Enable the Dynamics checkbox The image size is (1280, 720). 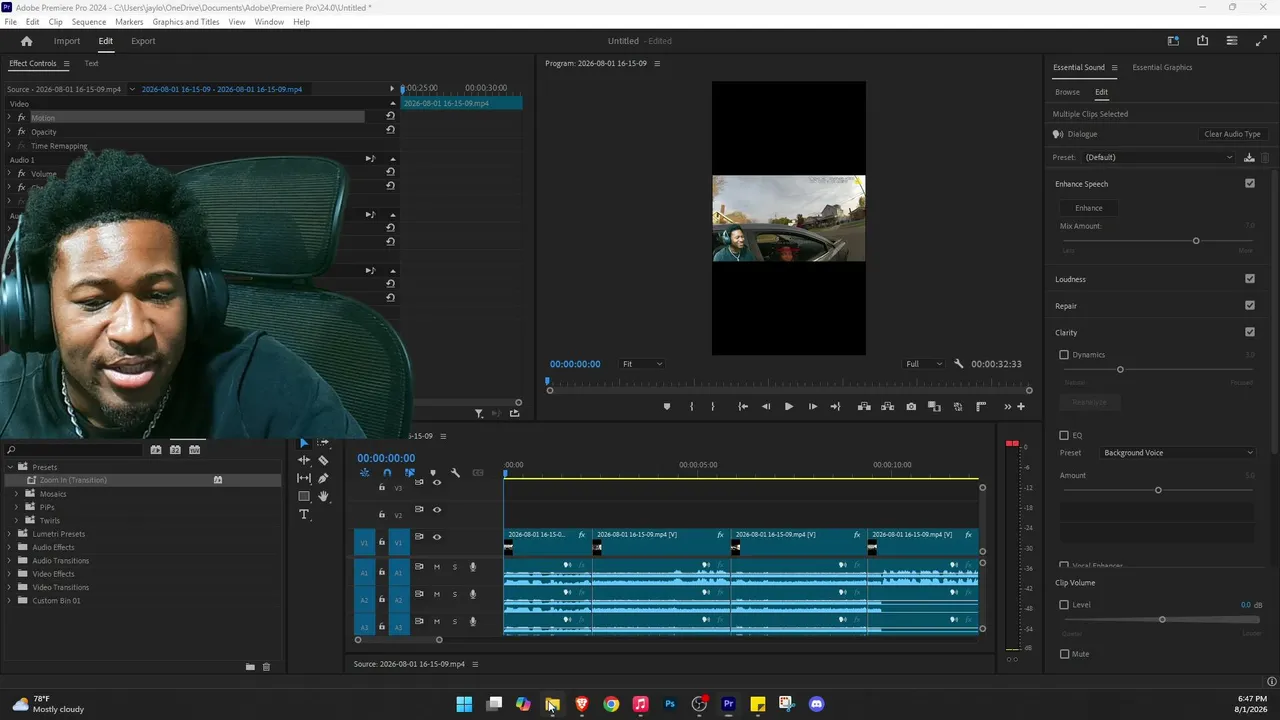click(1064, 355)
